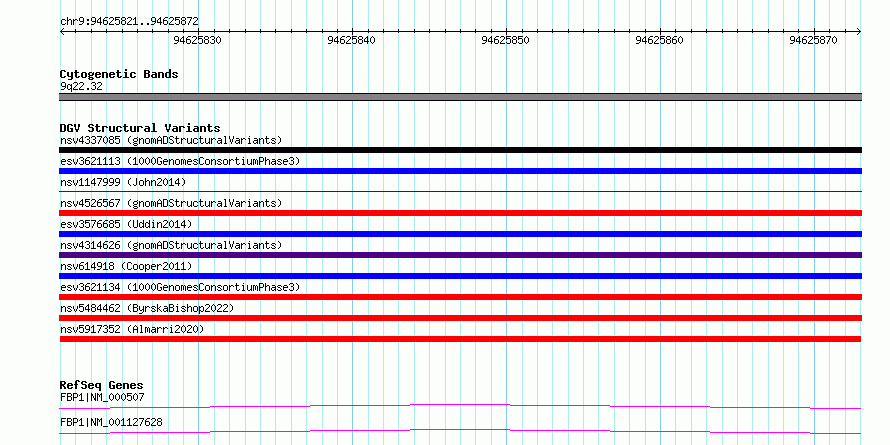Viewport: 890px width, 445px height.
Task: Open variant nsv614918 (Cooper2011) label
Action: (x=126, y=266)
